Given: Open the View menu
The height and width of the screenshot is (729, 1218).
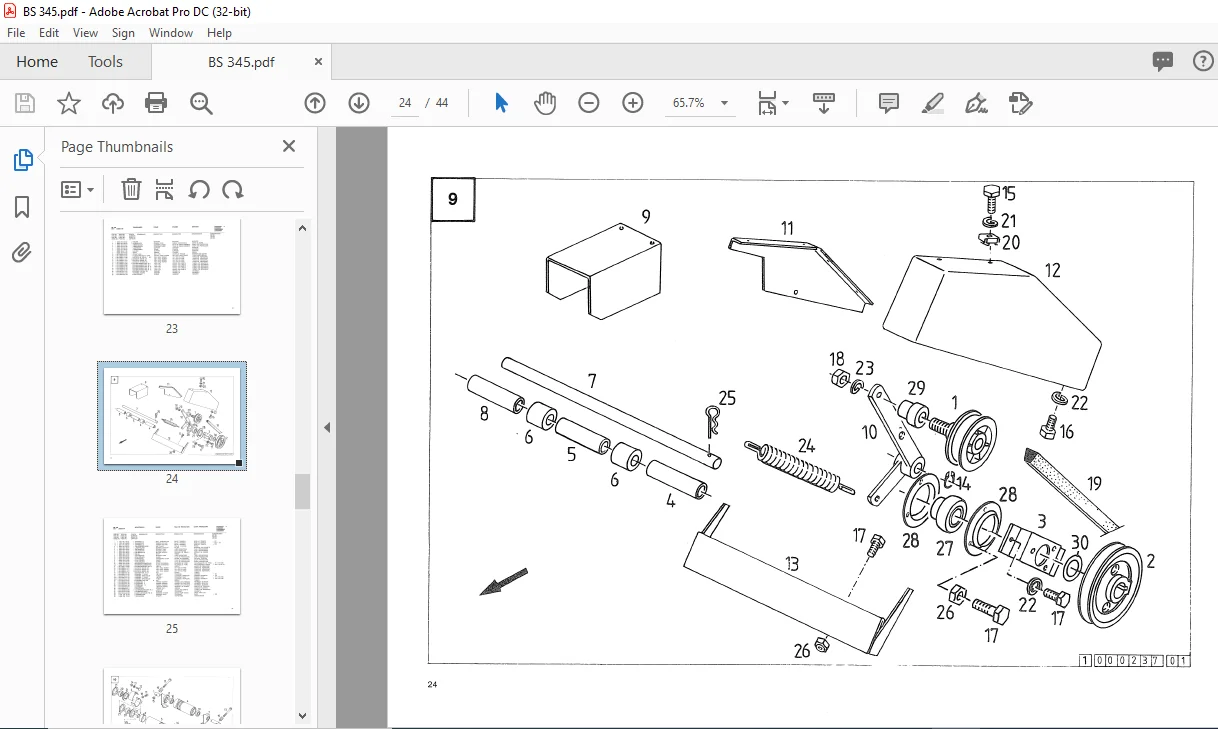Looking at the screenshot, I should point(86,33).
